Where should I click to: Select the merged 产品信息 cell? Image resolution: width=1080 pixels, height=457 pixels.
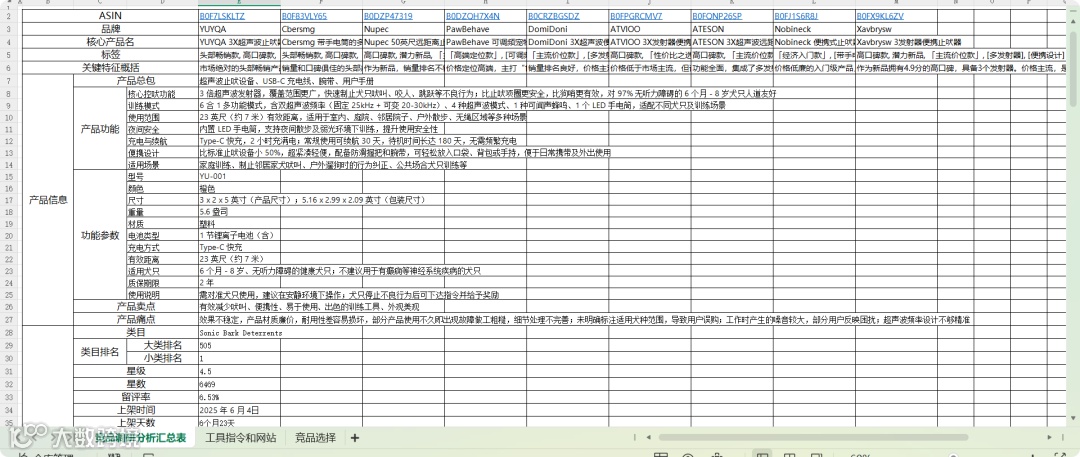click(48, 200)
